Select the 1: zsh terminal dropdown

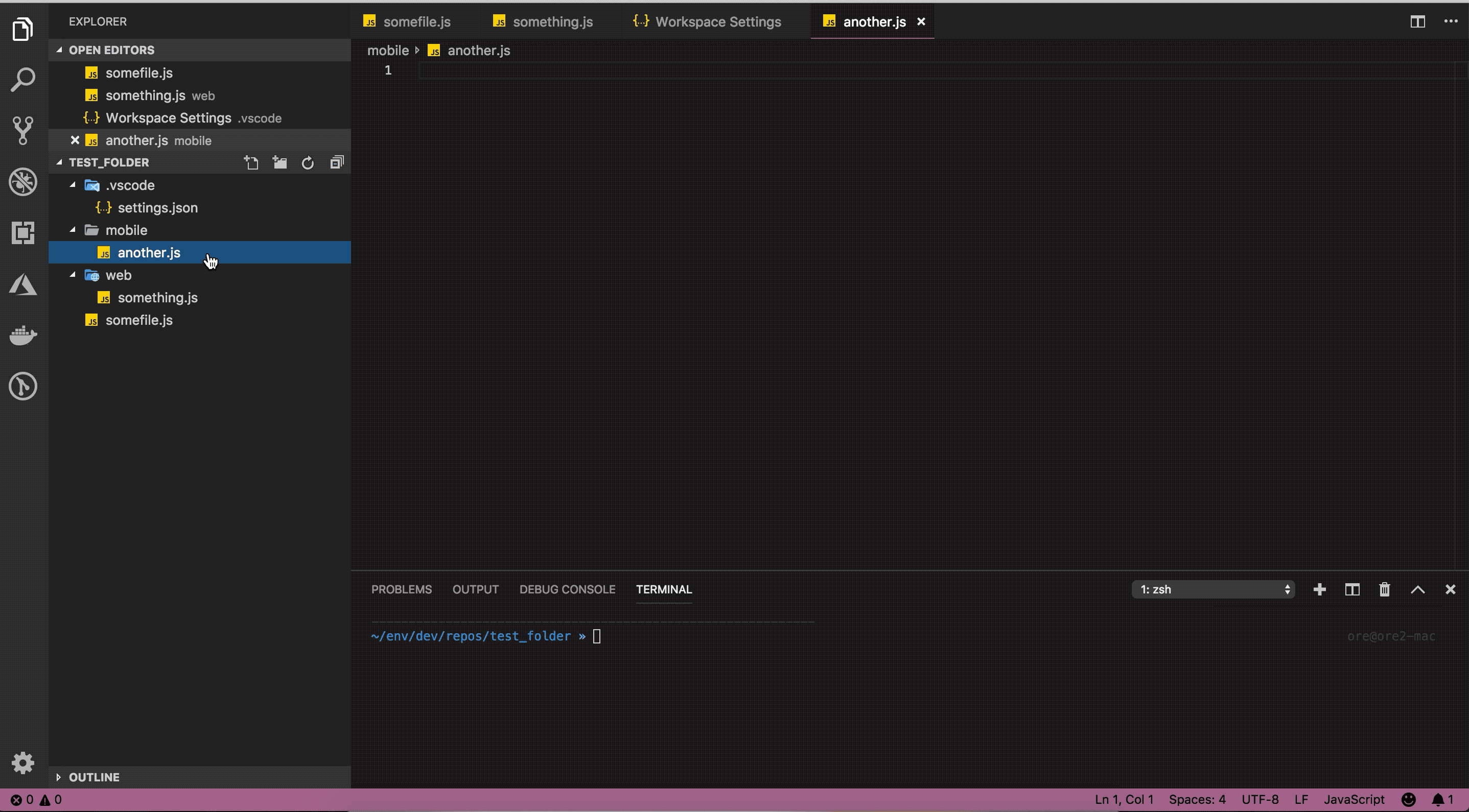pyautogui.click(x=1213, y=589)
